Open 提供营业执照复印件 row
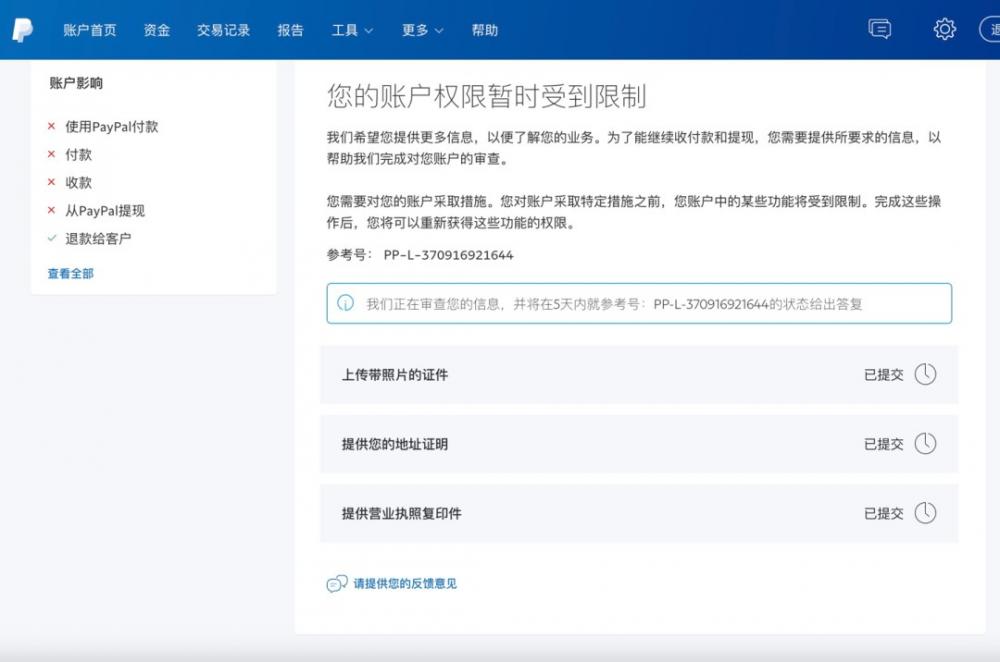 [x=639, y=513]
